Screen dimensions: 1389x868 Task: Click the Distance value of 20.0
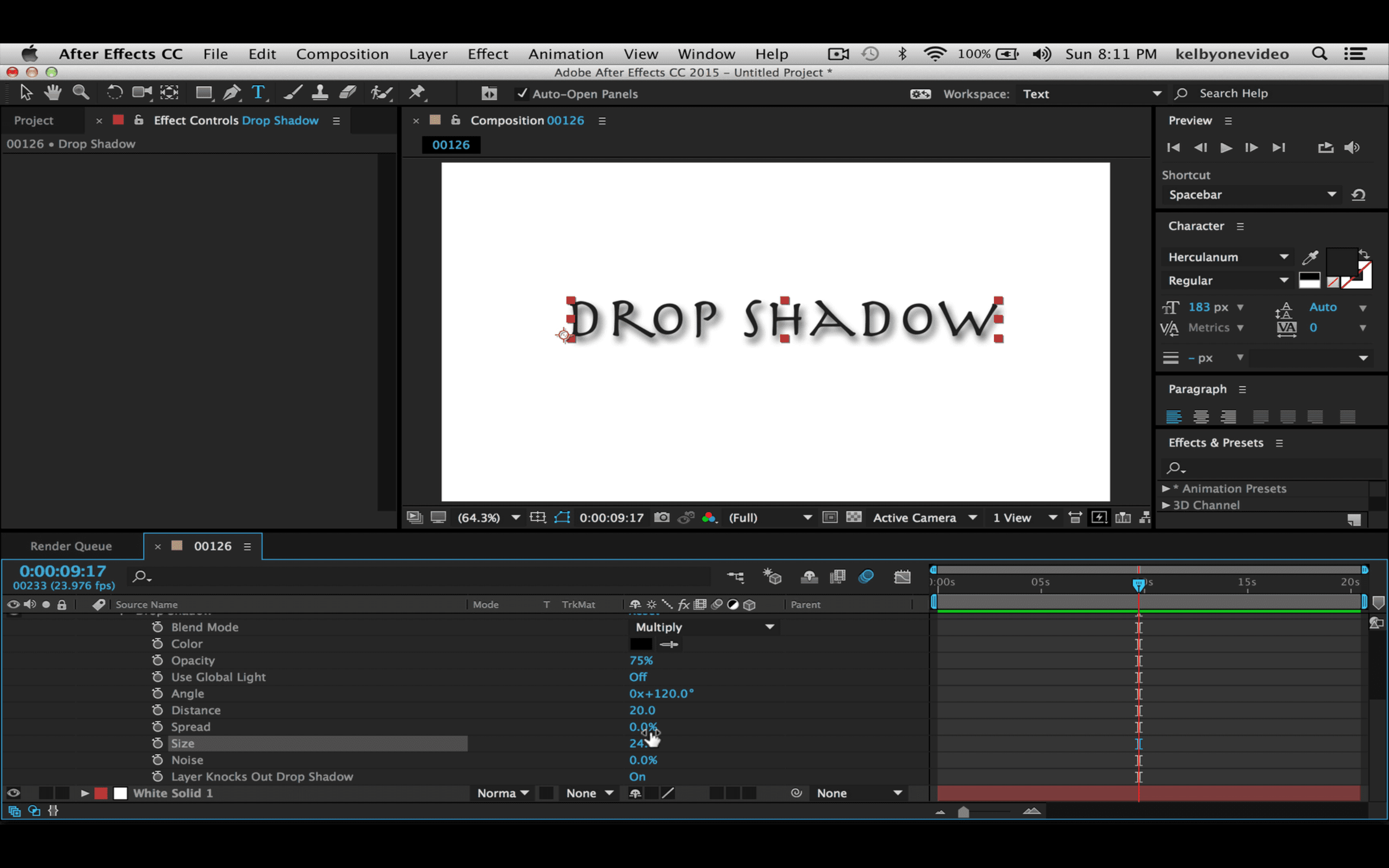coord(642,710)
